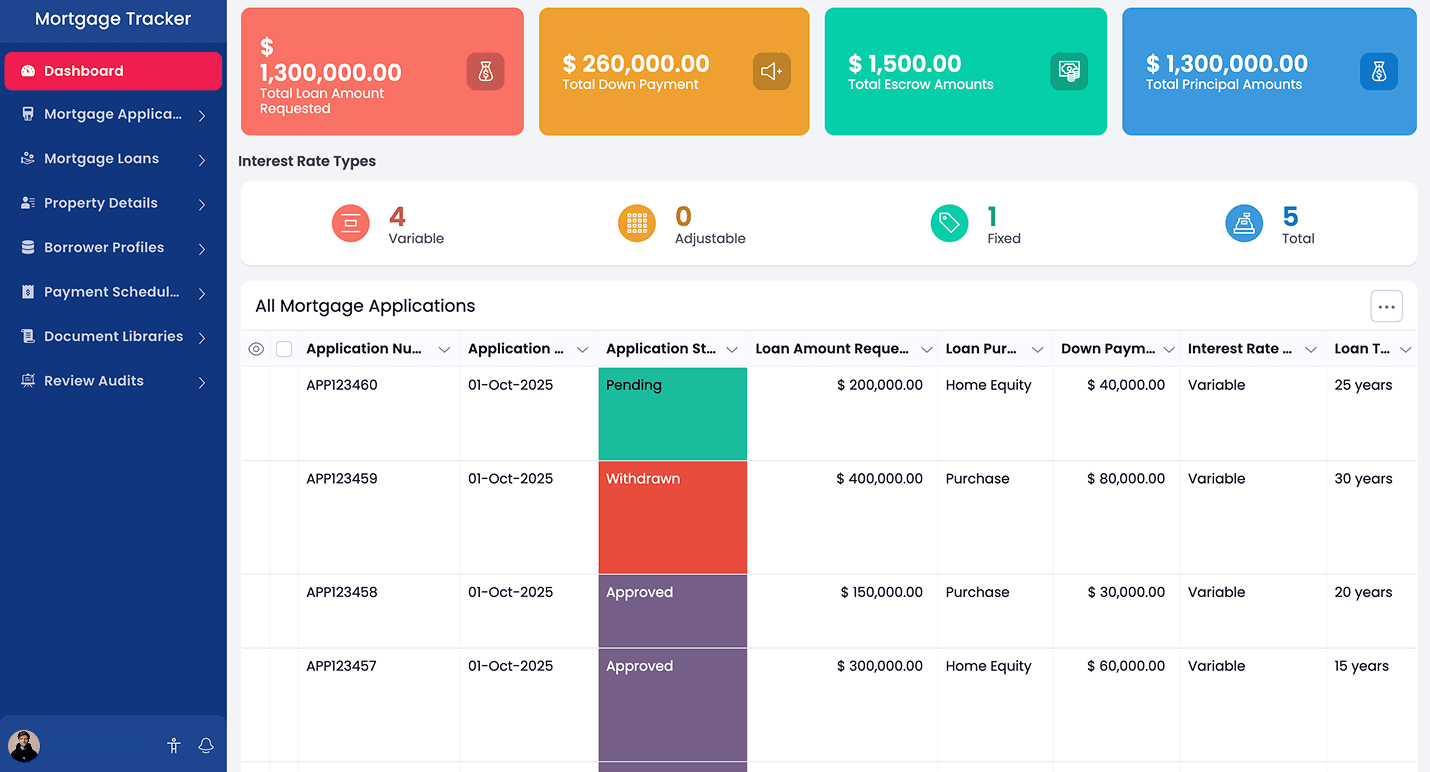This screenshot has height=772, width=1430.
Task: Click the eye visibility toggle in table header
Action: (256, 348)
